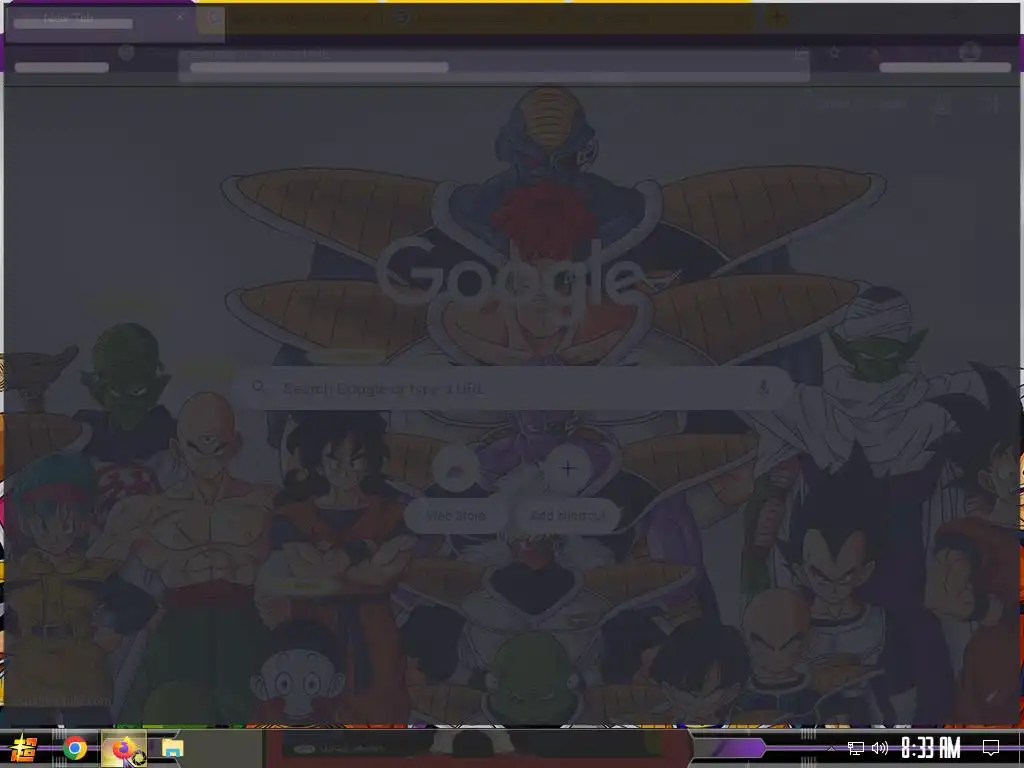The width and height of the screenshot is (1024, 768).
Task: Open Google Chrome from the taskbar
Action: coord(74,748)
